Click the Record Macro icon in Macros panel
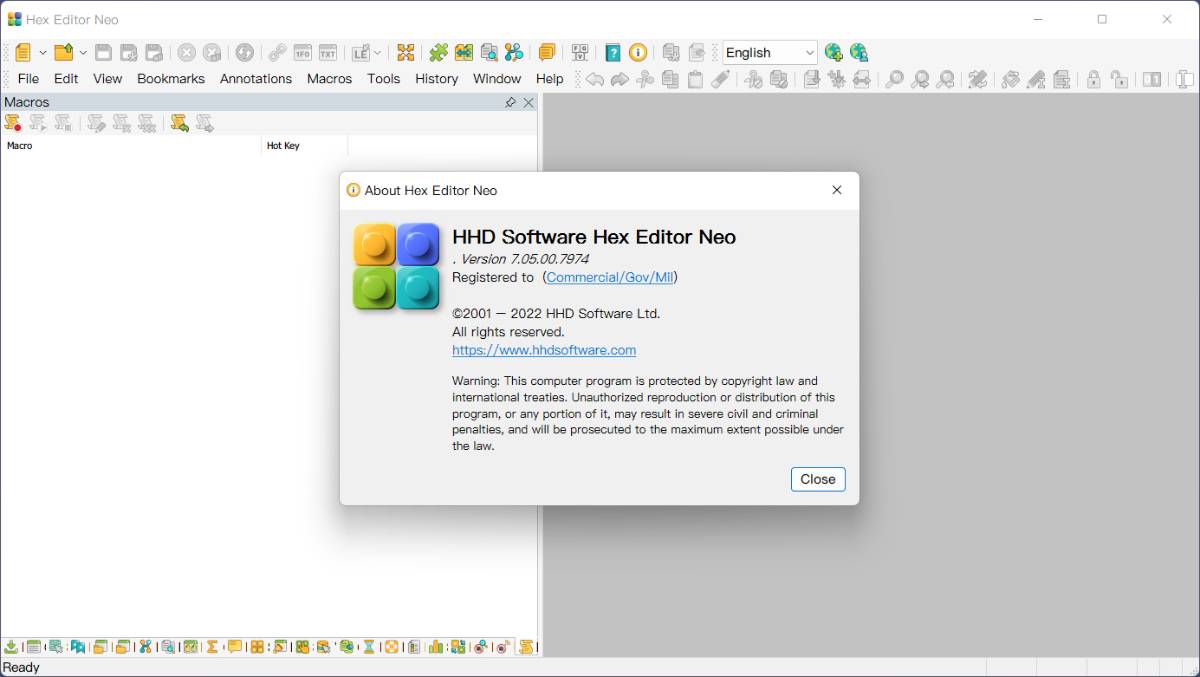 [x=13, y=123]
